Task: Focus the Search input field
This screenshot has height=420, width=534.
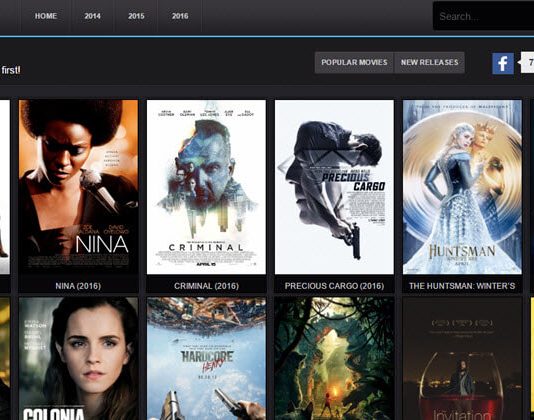Action: (484, 16)
